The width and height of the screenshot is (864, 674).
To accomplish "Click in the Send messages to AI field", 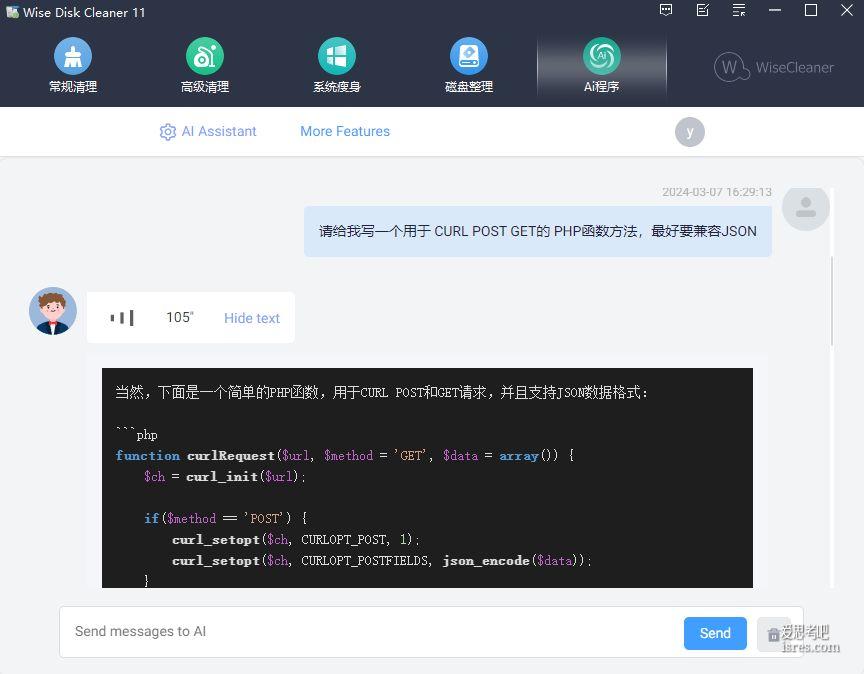I will click(x=370, y=632).
